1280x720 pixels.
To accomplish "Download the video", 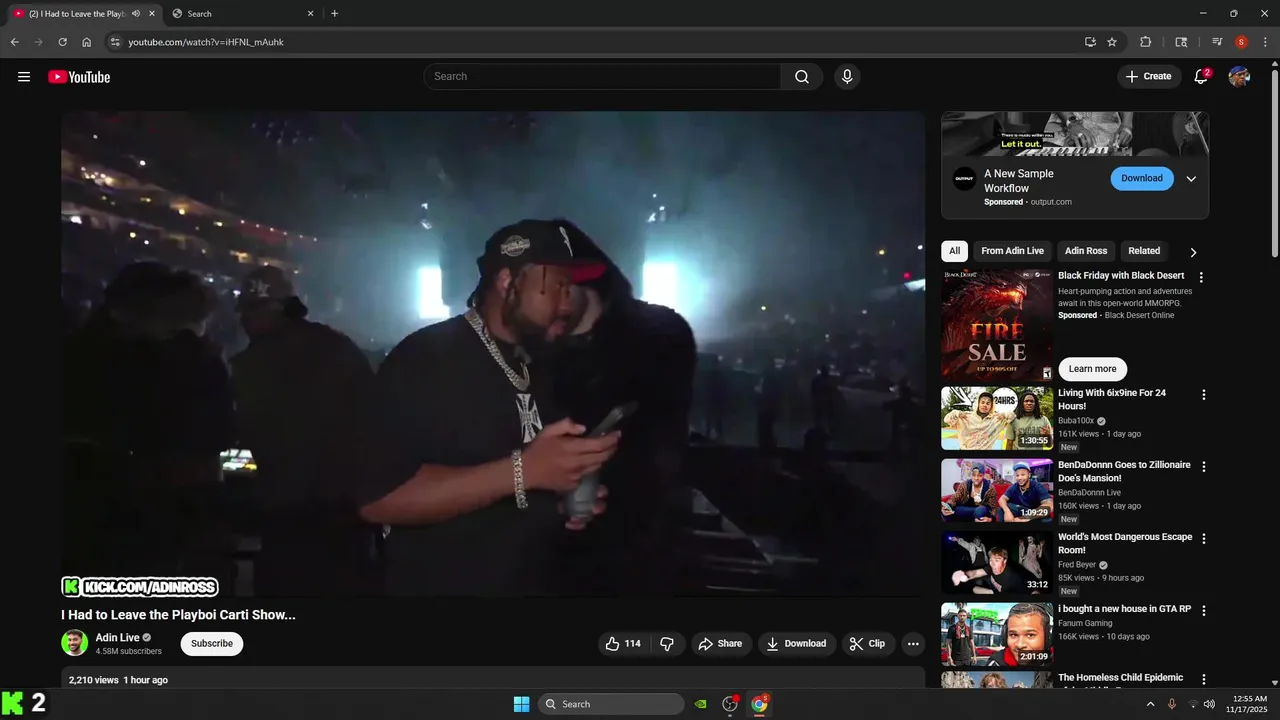I will click(797, 644).
